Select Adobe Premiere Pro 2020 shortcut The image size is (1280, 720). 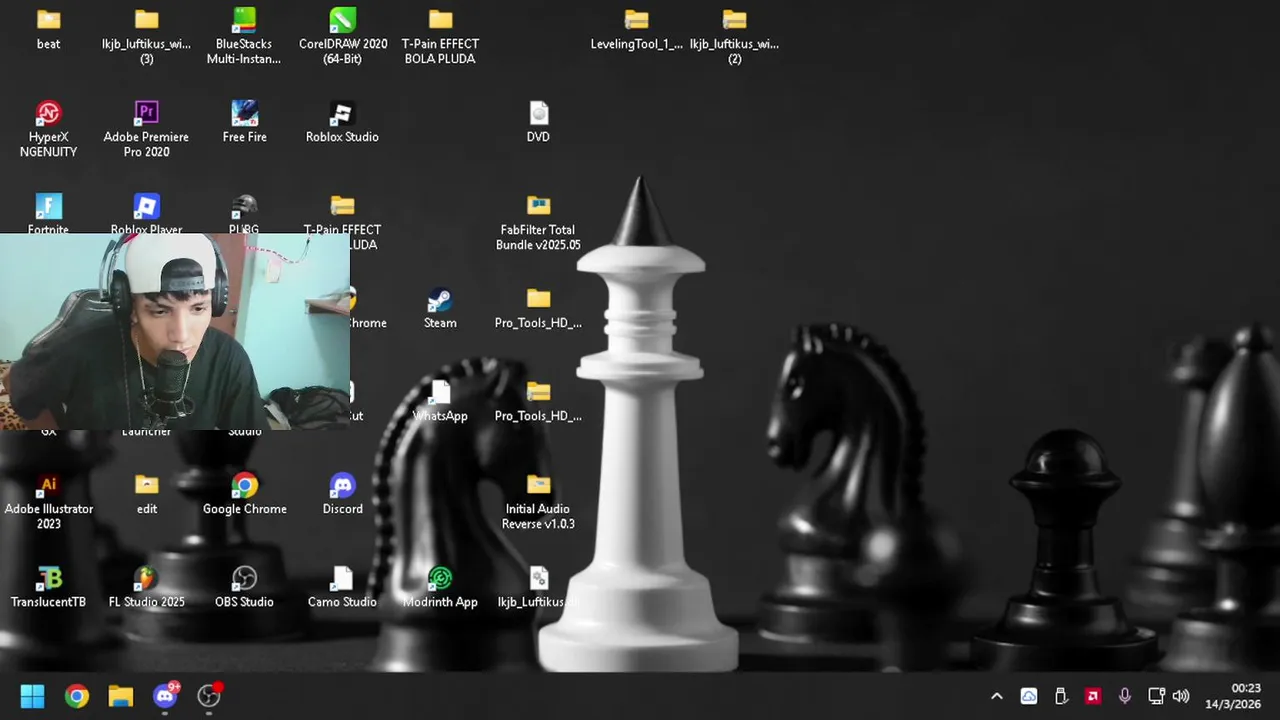(x=146, y=130)
